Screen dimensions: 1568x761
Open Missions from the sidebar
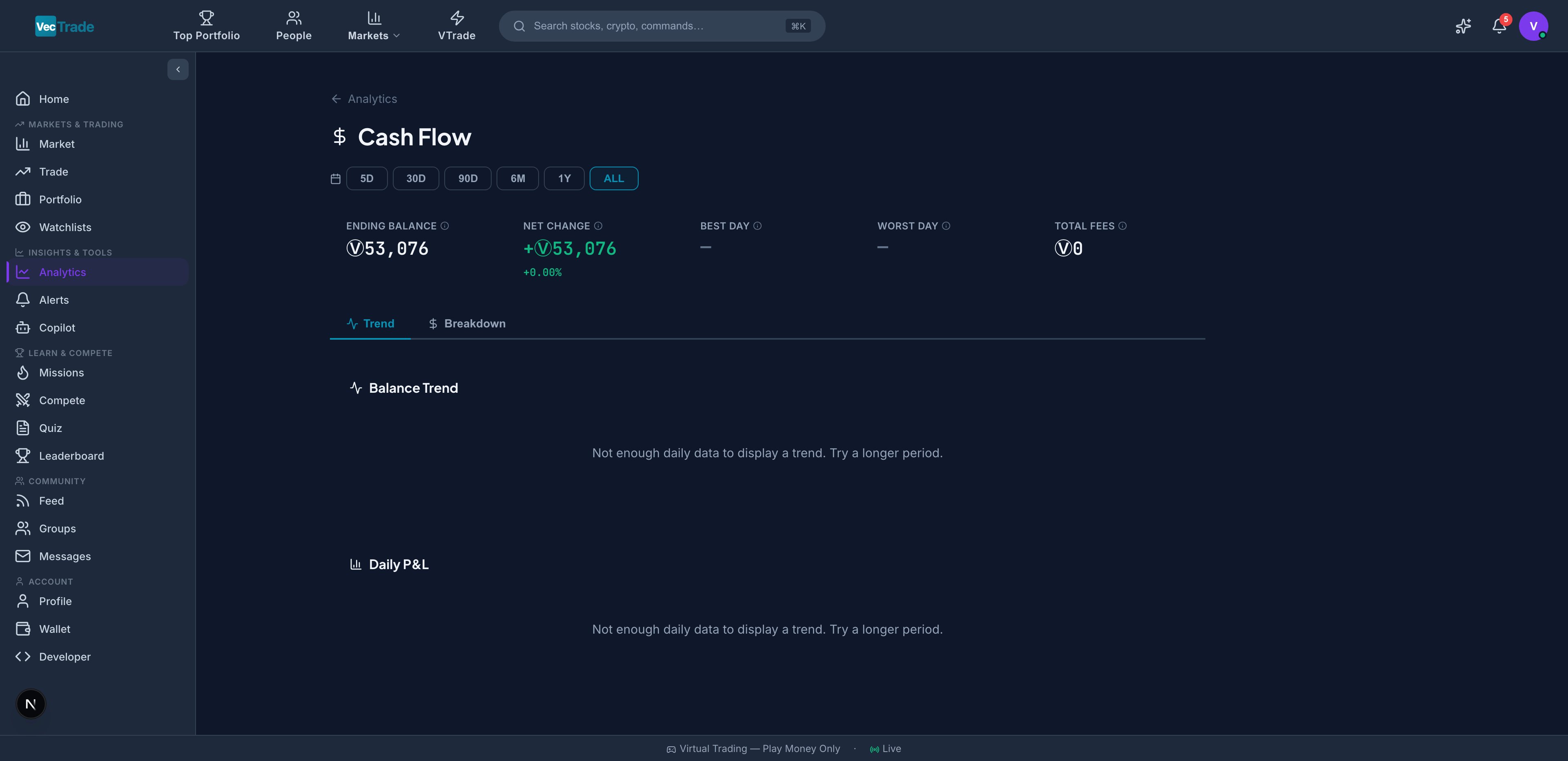tap(98, 373)
